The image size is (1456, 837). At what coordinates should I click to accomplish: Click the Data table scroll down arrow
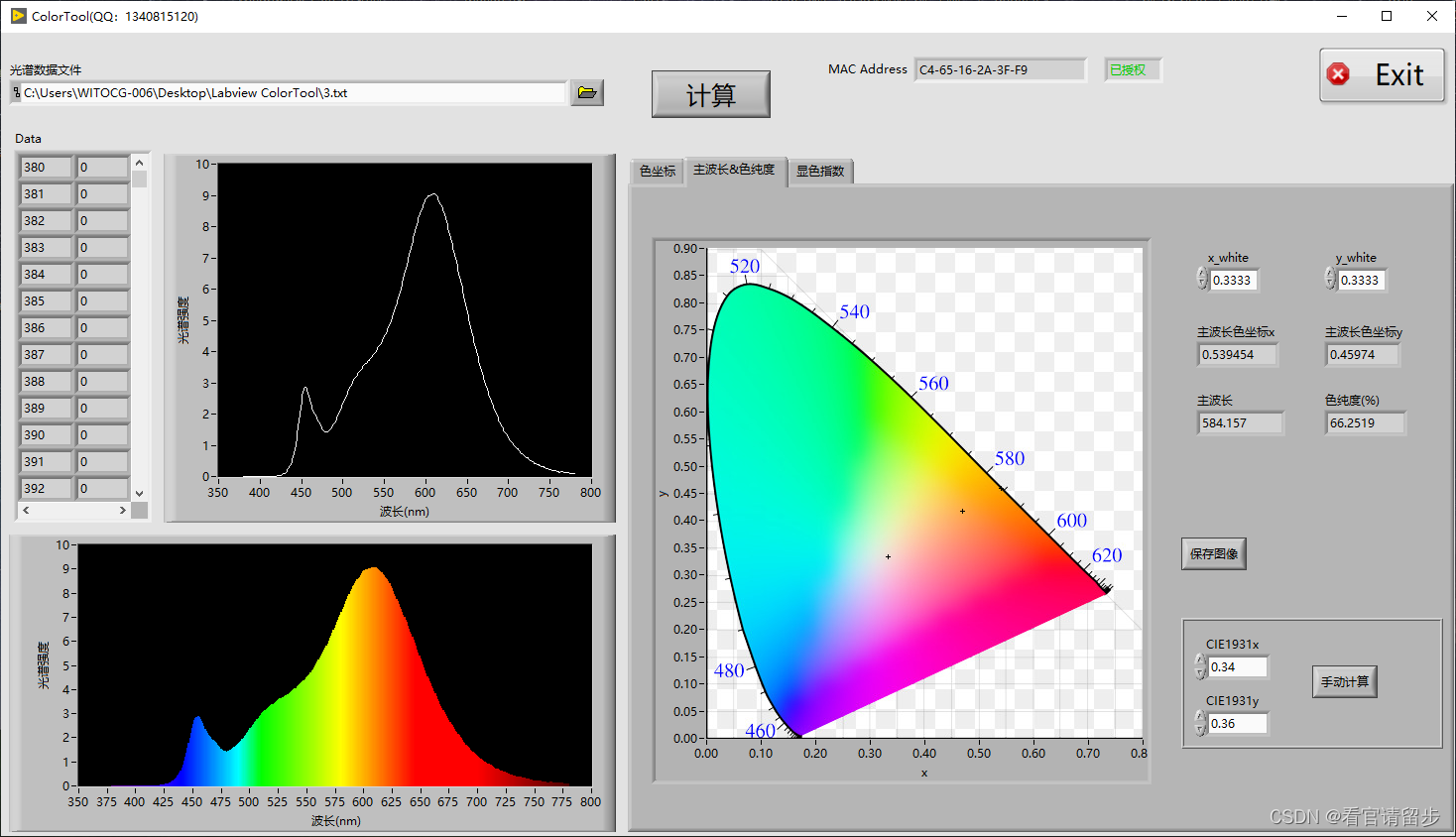click(140, 493)
